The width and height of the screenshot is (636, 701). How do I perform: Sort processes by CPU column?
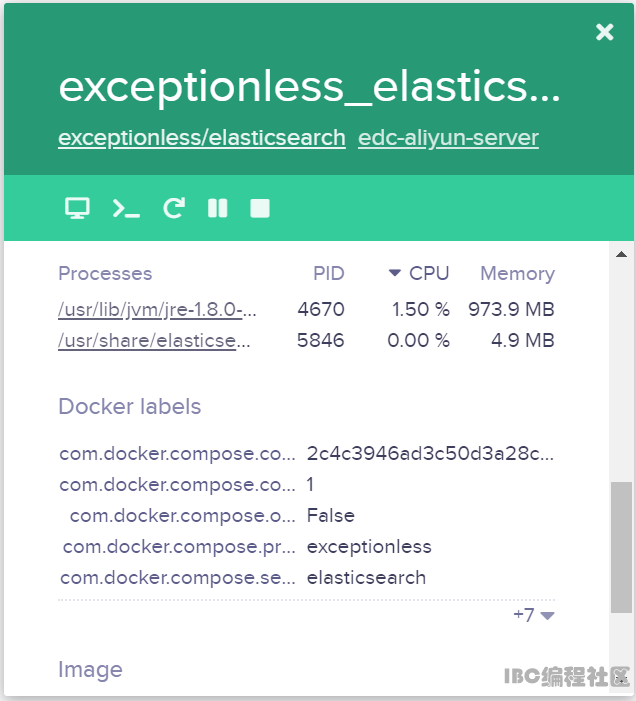point(429,273)
